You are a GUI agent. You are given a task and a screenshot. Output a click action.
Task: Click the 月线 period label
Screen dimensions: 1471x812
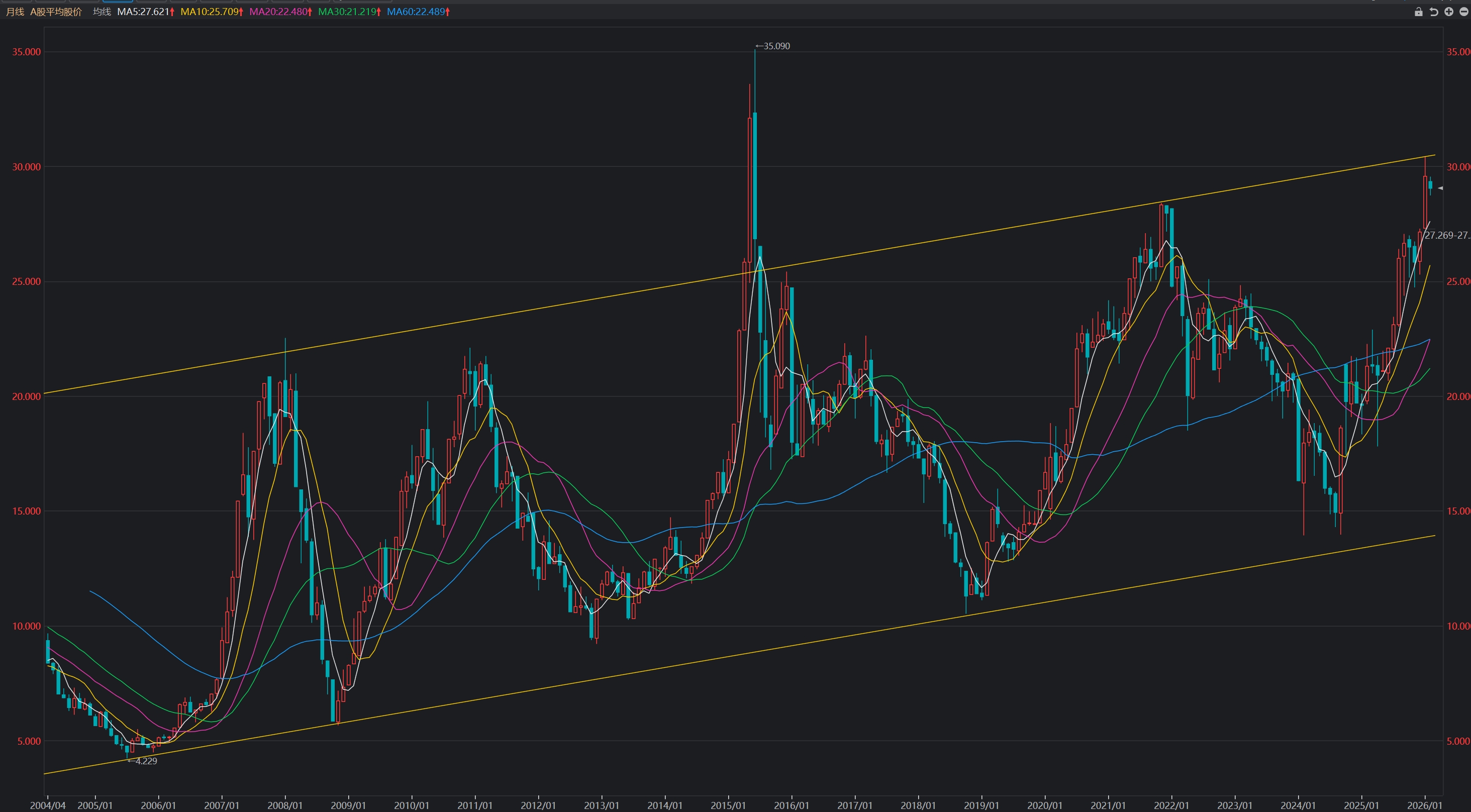(15, 12)
